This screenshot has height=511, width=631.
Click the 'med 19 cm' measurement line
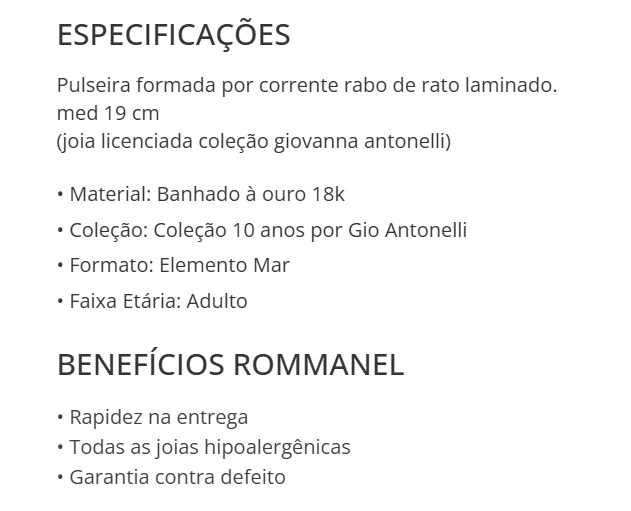[x=108, y=113]
